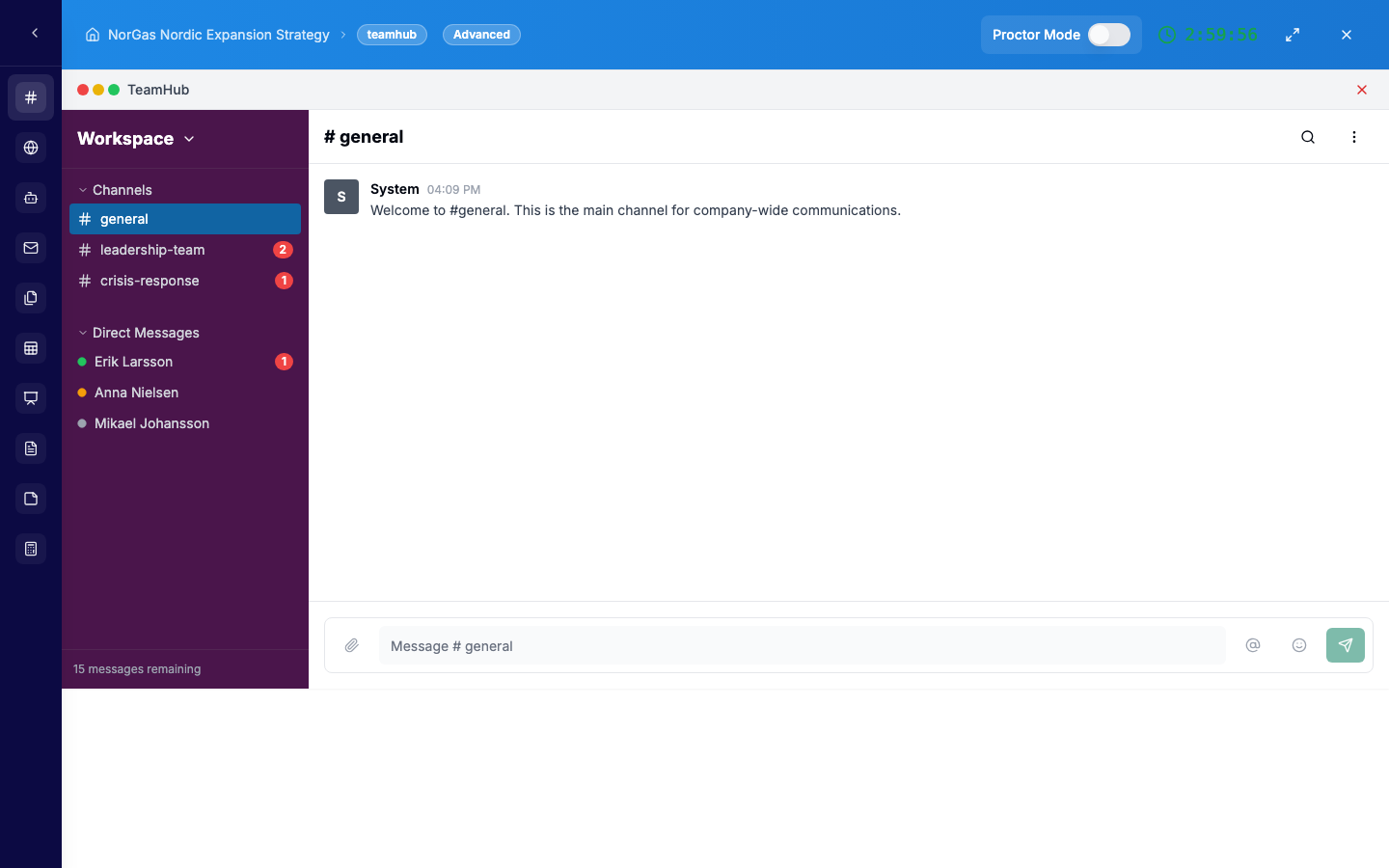This screenshot has width=1389, height=868.
Task: Open the emoji picker smiley icon
Action: 1299,645
